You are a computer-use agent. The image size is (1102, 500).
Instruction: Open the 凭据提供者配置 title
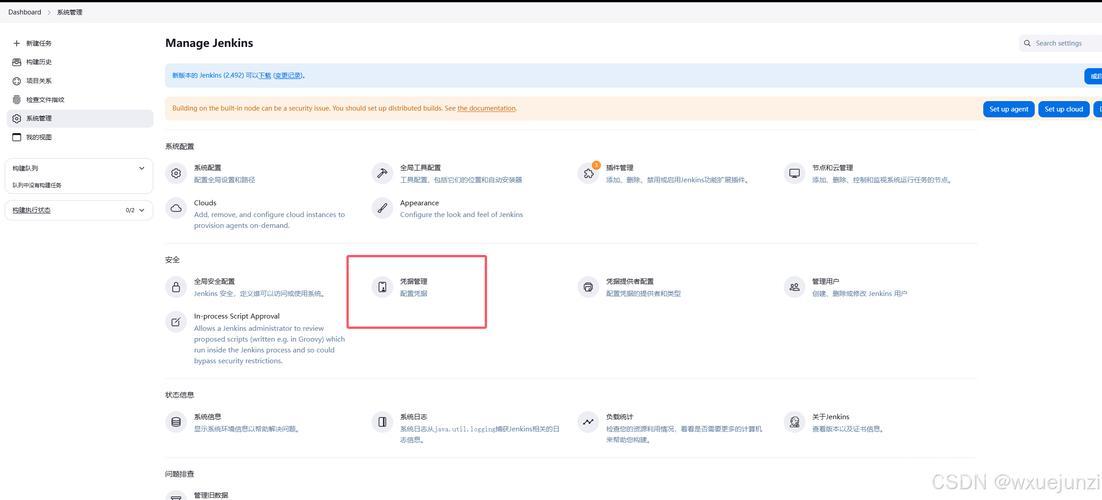coord(630,281)
